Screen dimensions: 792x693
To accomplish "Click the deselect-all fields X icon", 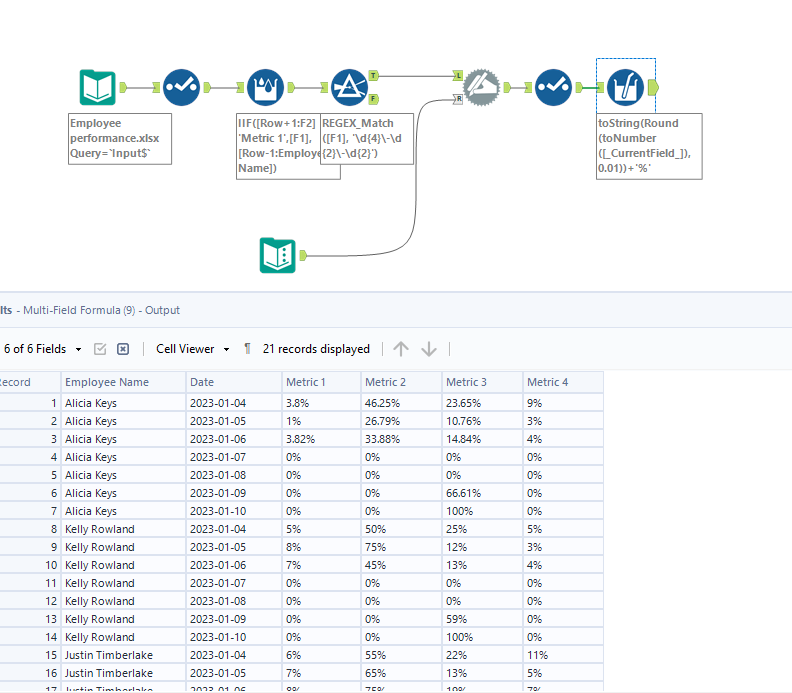I will (123, 349).
